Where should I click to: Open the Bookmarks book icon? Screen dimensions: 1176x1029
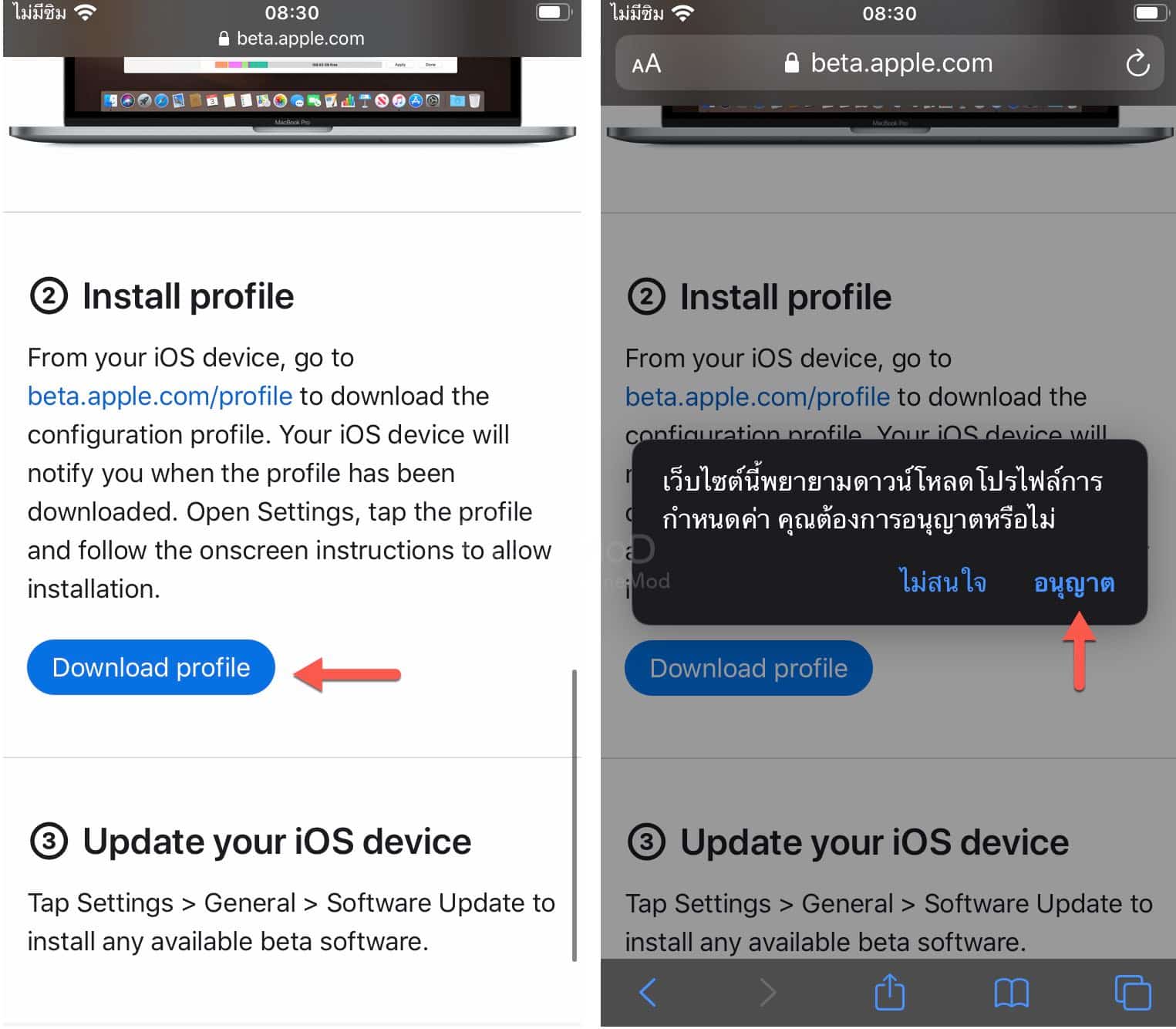(x=1011, y=993)
